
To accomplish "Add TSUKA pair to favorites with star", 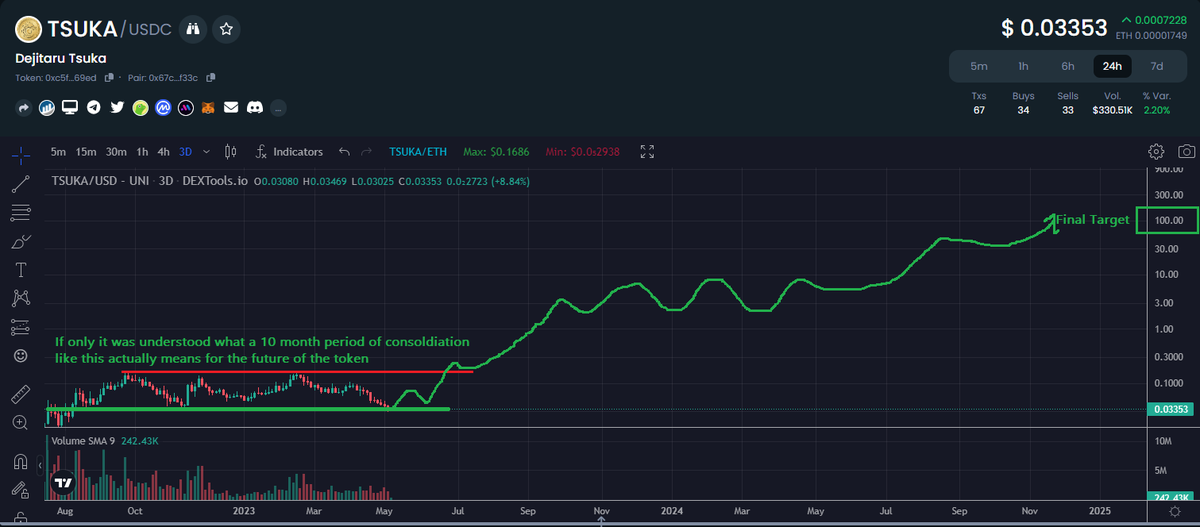I will click(227, 30).
